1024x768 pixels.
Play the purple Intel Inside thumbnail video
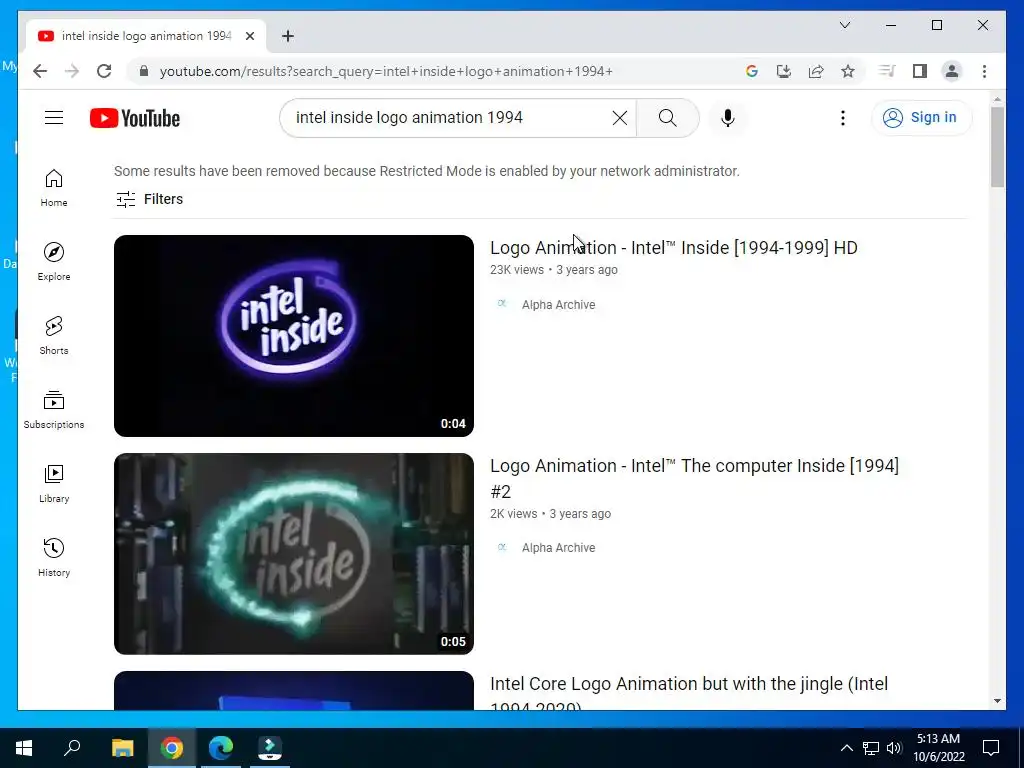coord(294,336)
